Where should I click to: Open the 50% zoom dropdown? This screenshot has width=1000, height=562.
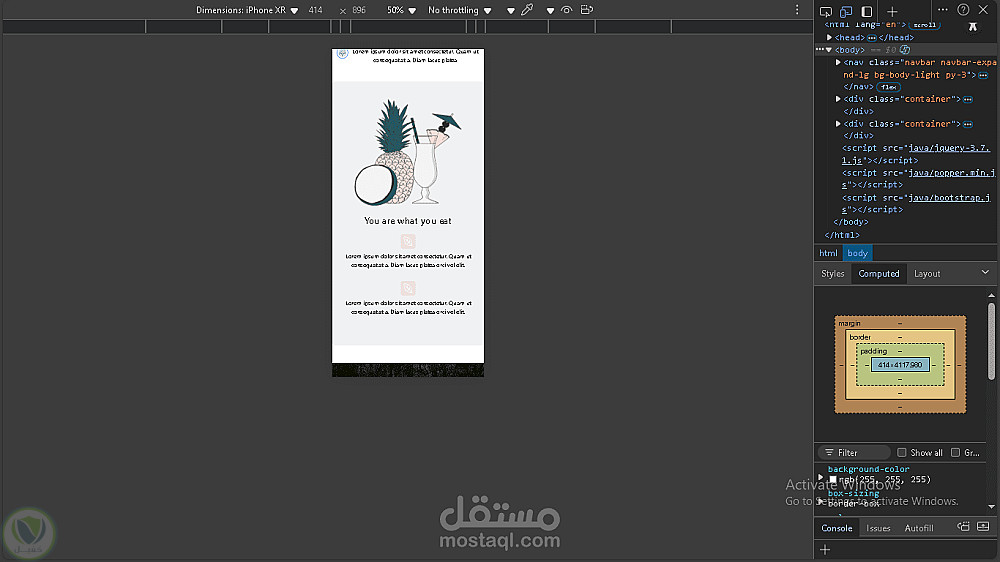(401, 10)
